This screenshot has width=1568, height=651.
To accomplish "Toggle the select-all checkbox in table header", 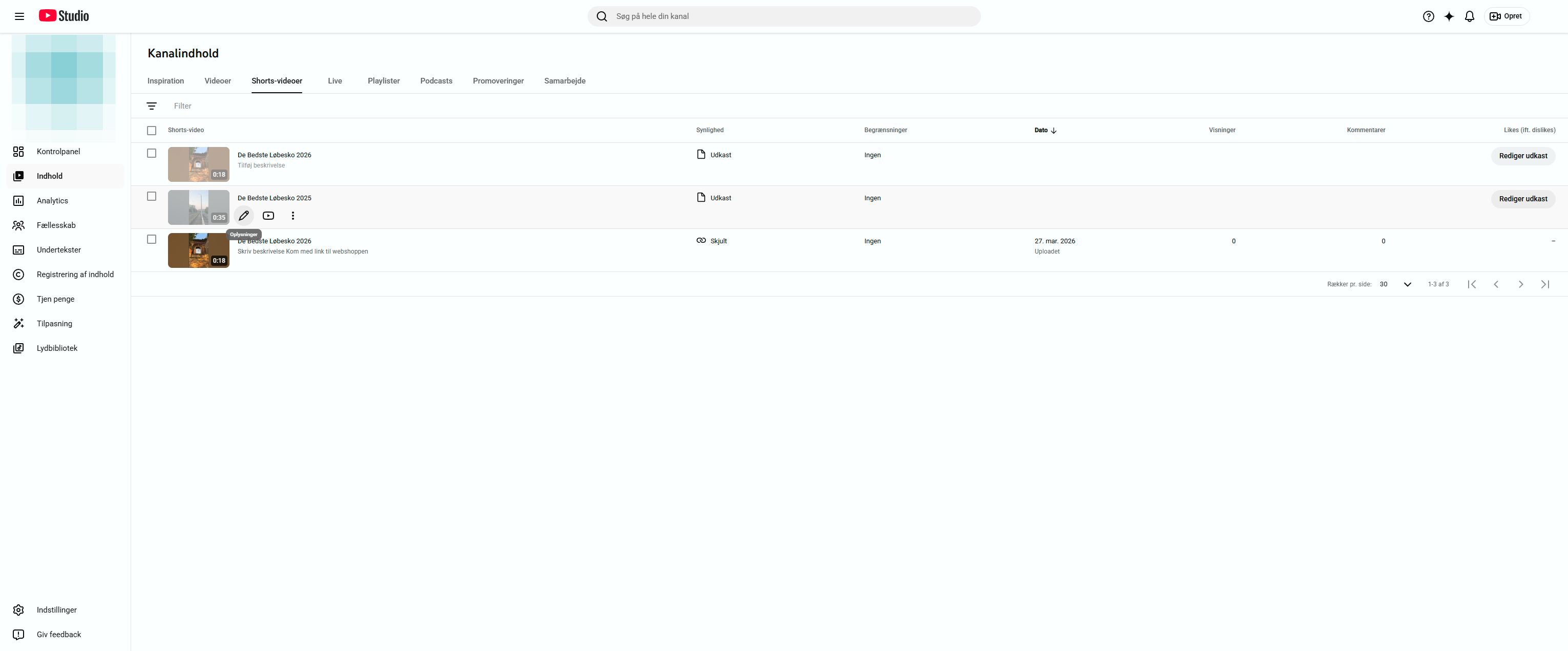I will (152, 130).
